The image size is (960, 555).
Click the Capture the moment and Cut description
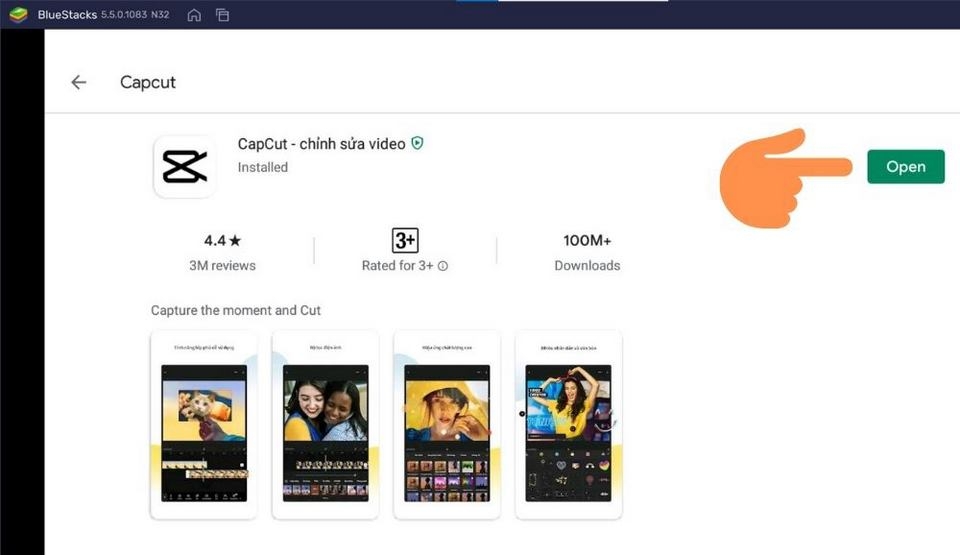[x=236, y=311]
